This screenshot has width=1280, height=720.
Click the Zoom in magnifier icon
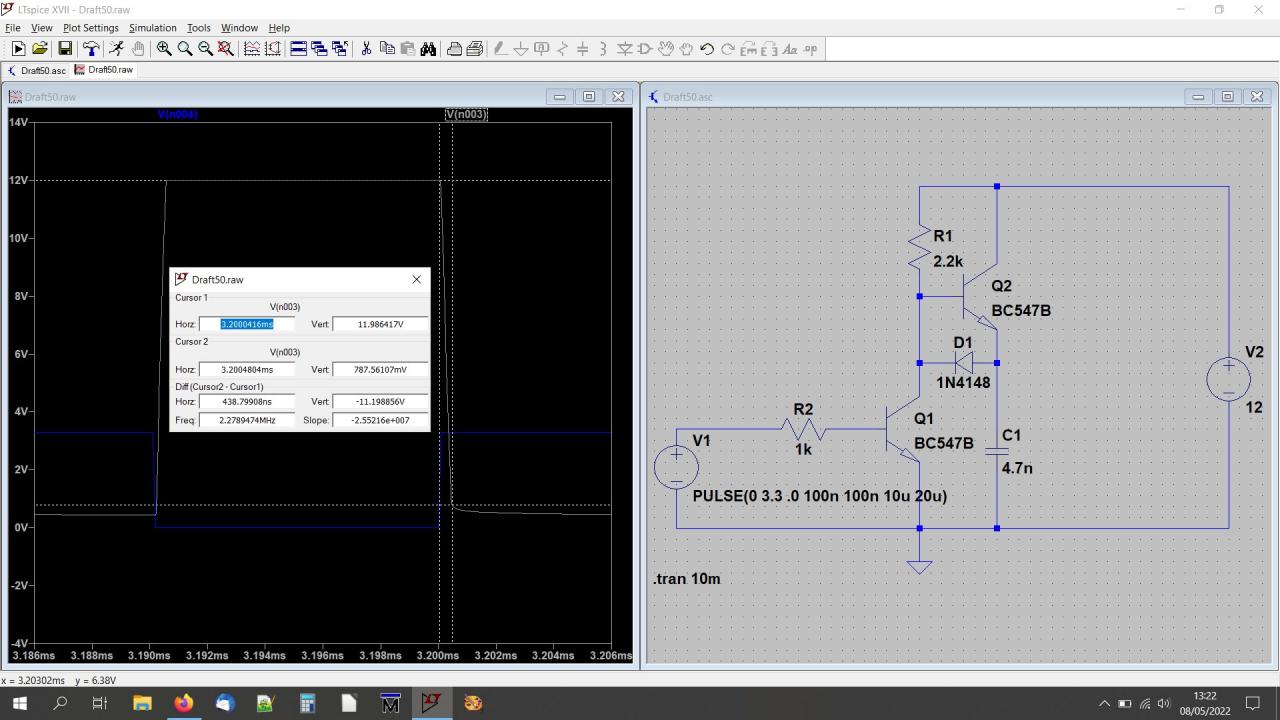tap(164, 49)
